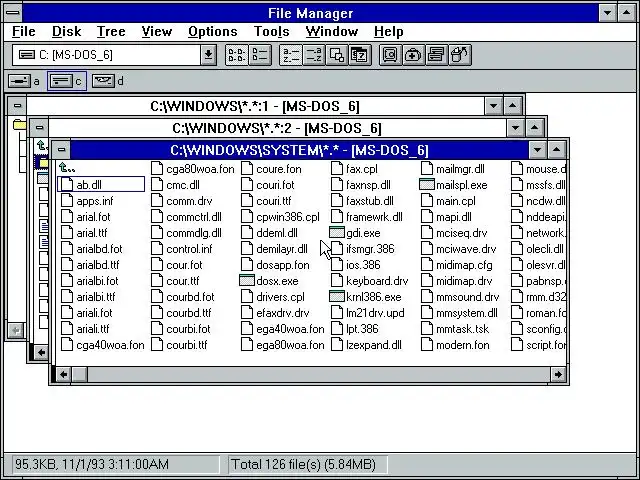This screenshot has width=640, height=480.
Task: Click the ab.dll document icon
Action: click(67, 184)
